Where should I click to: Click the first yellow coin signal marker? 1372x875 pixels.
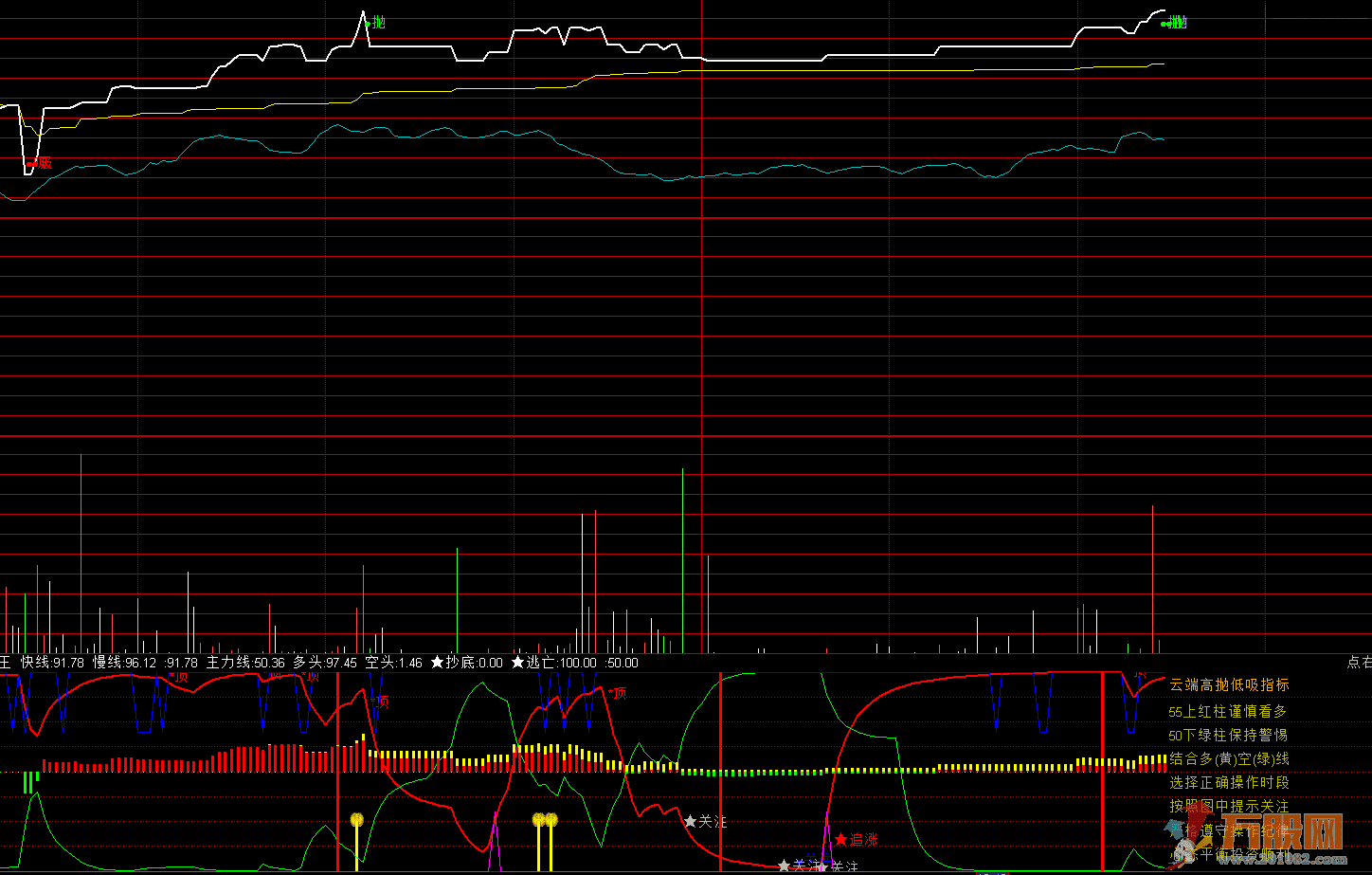(x=356, y=820)
